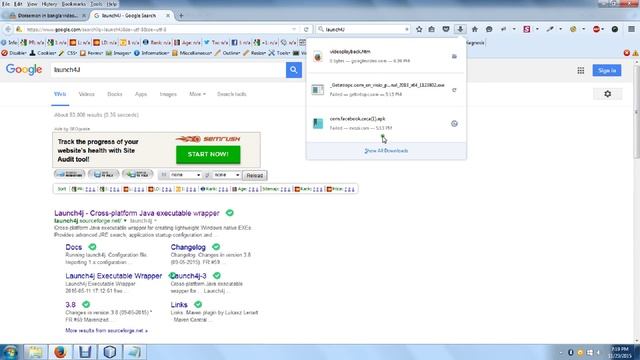Open the first 'none' sort dropdown
Image resolution: width=640 pixels, height=360 pixels.
[185, 175]
